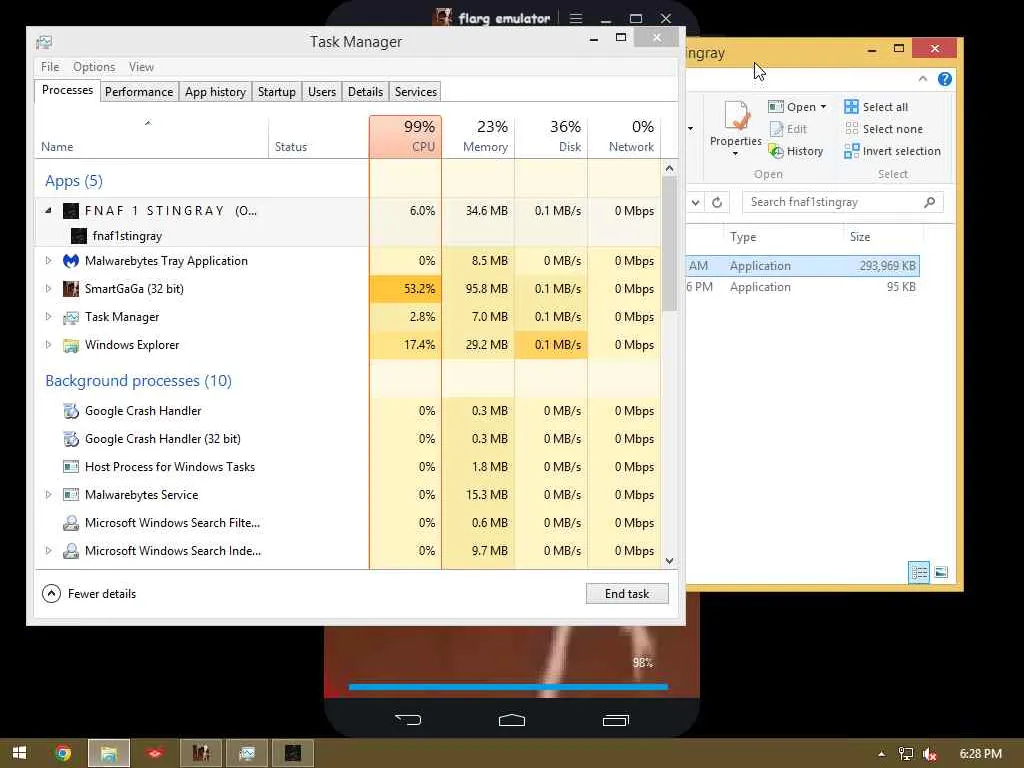Click the Search fnaf1stingray field
Screen dimensions: 1024x768
(842, 202)
